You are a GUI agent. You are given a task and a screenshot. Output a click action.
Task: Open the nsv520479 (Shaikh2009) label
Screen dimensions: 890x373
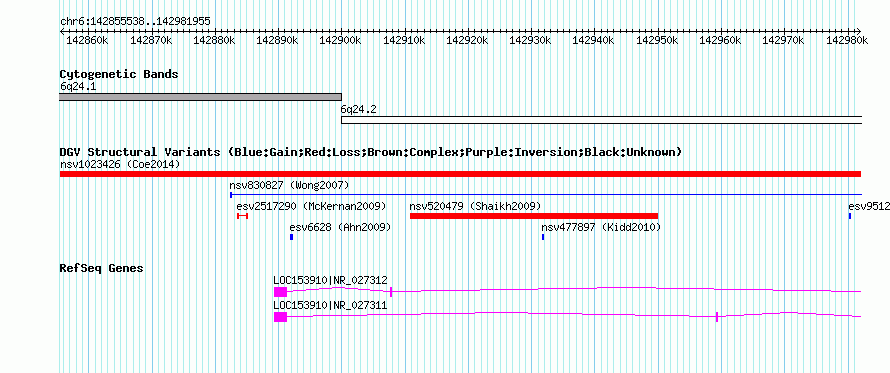coord(475,206)
